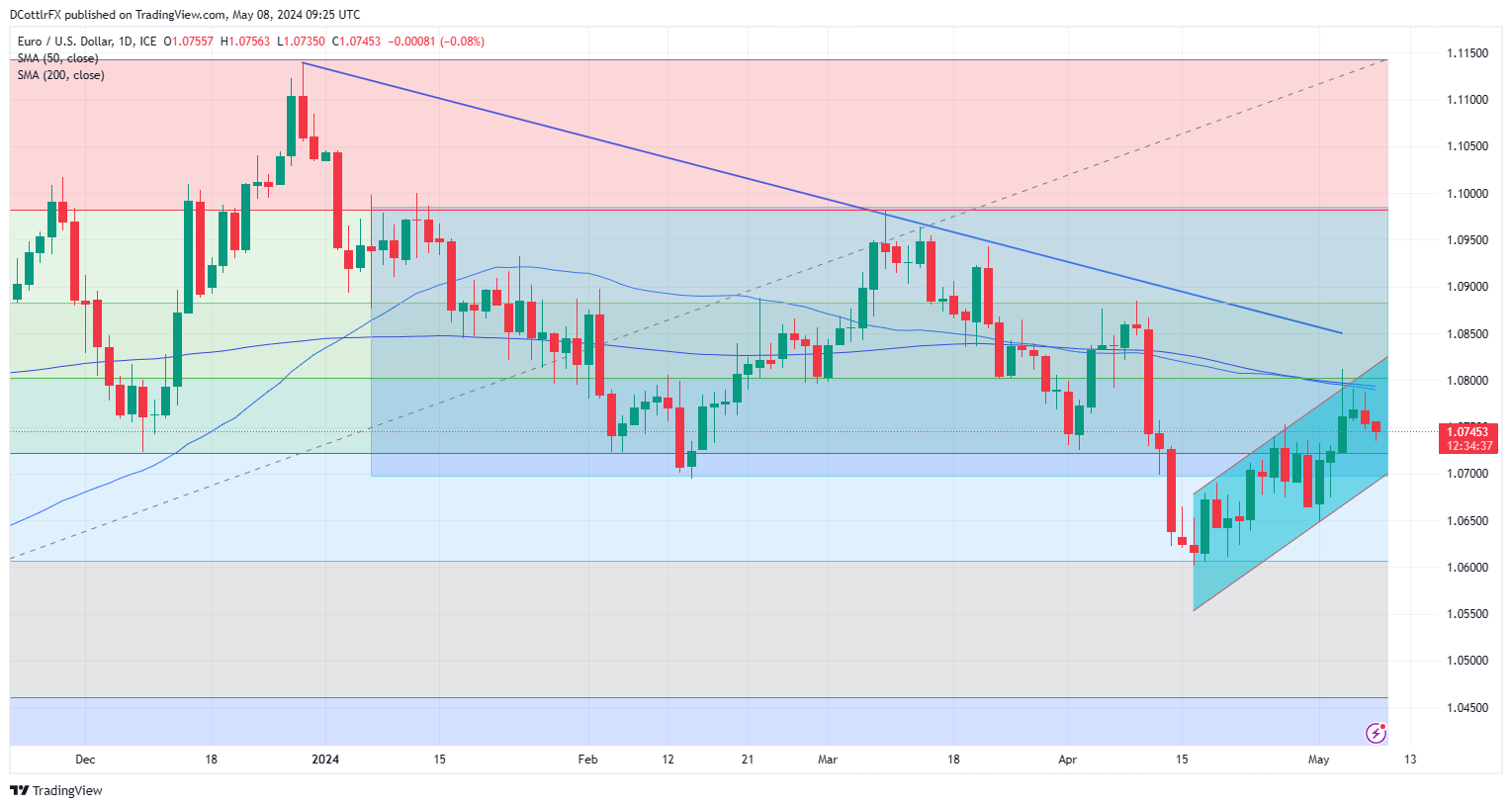Click the 1.05500 price axis label
This screenshot has width=1512, height=808.
click(x=1468, y=614)
